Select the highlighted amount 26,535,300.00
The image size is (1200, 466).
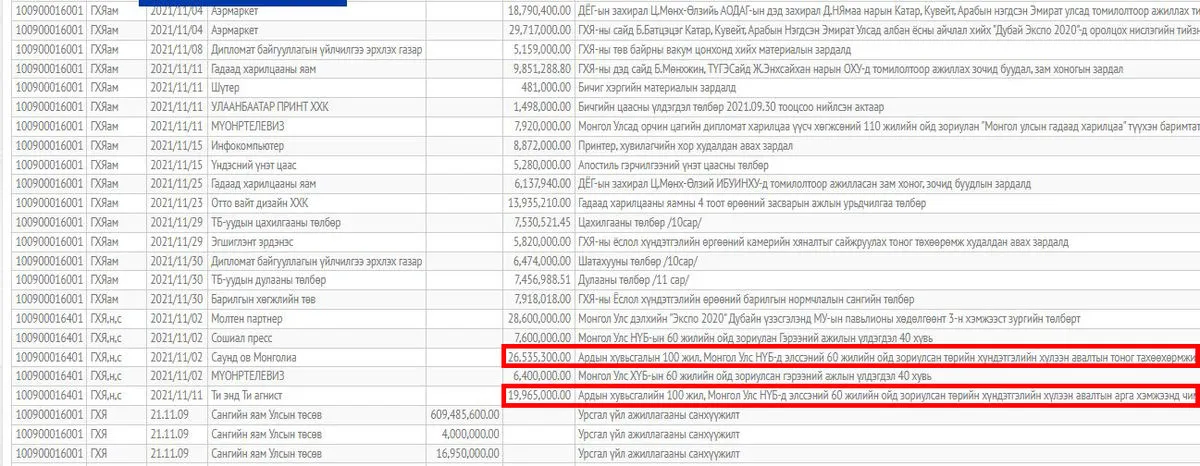(540, 357)
